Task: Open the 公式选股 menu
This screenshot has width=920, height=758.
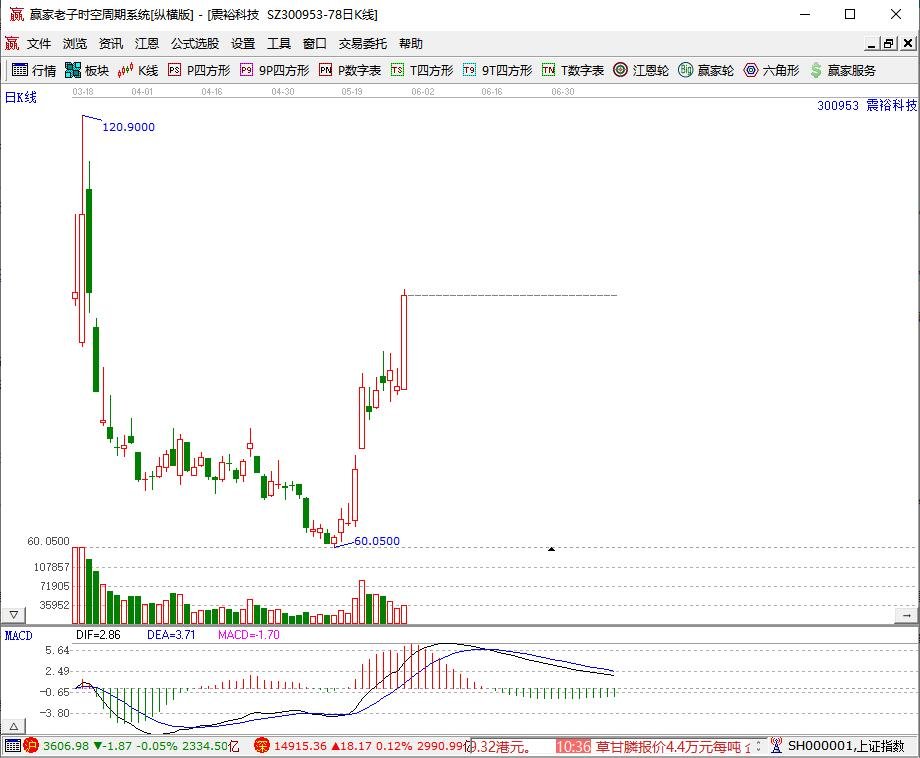Action: coord(195,43)
